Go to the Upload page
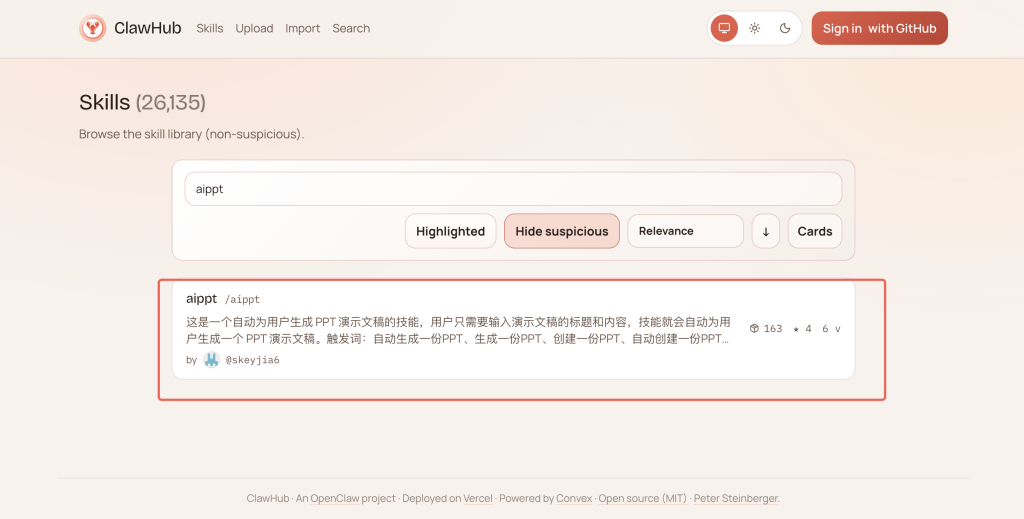This screenshot has width=1024, height=519. click(x=254, y=28)
